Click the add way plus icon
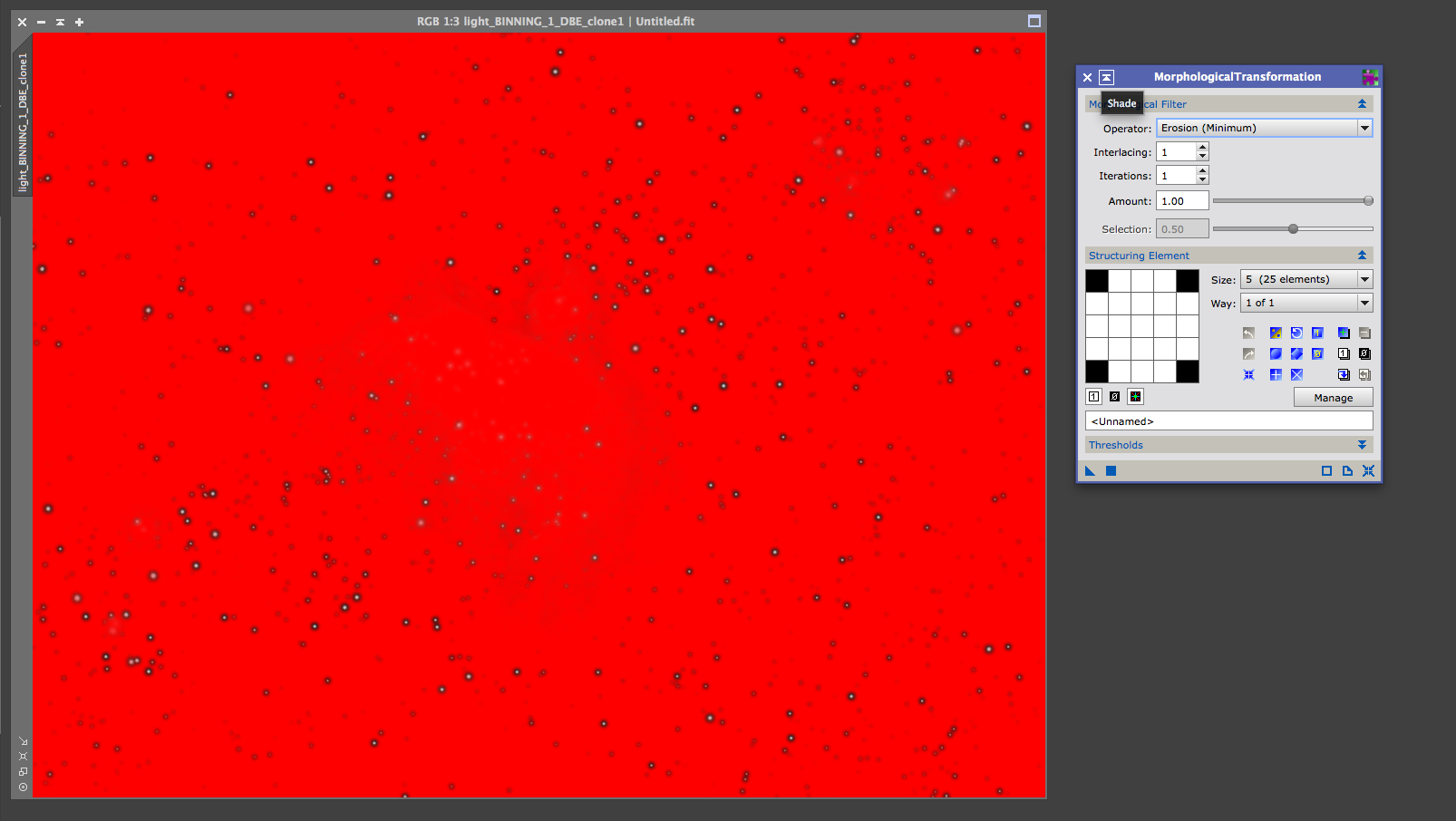 coord(1344,333)
